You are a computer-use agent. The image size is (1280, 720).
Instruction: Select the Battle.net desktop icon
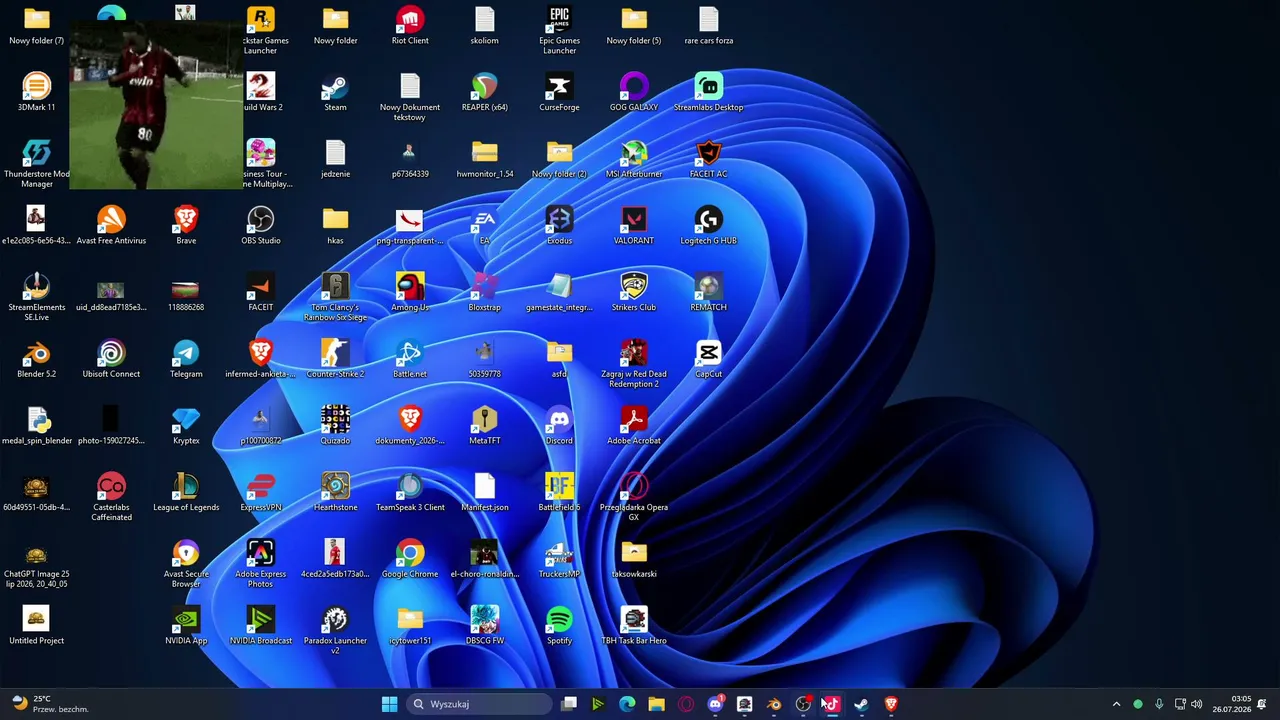tap(410, 359)
